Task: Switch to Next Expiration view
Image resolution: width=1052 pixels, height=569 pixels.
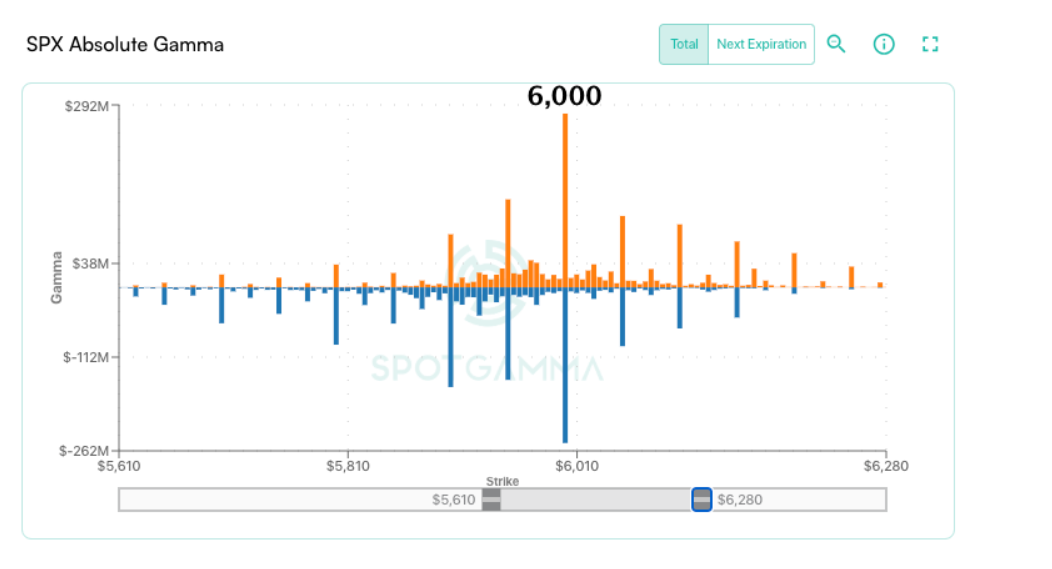Action: tap(761, 44)
